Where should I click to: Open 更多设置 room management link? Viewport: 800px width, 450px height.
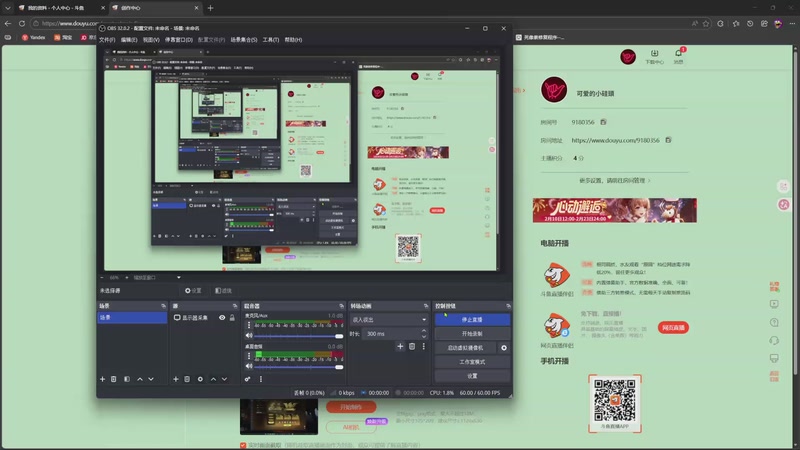click(x=615, y=181)
